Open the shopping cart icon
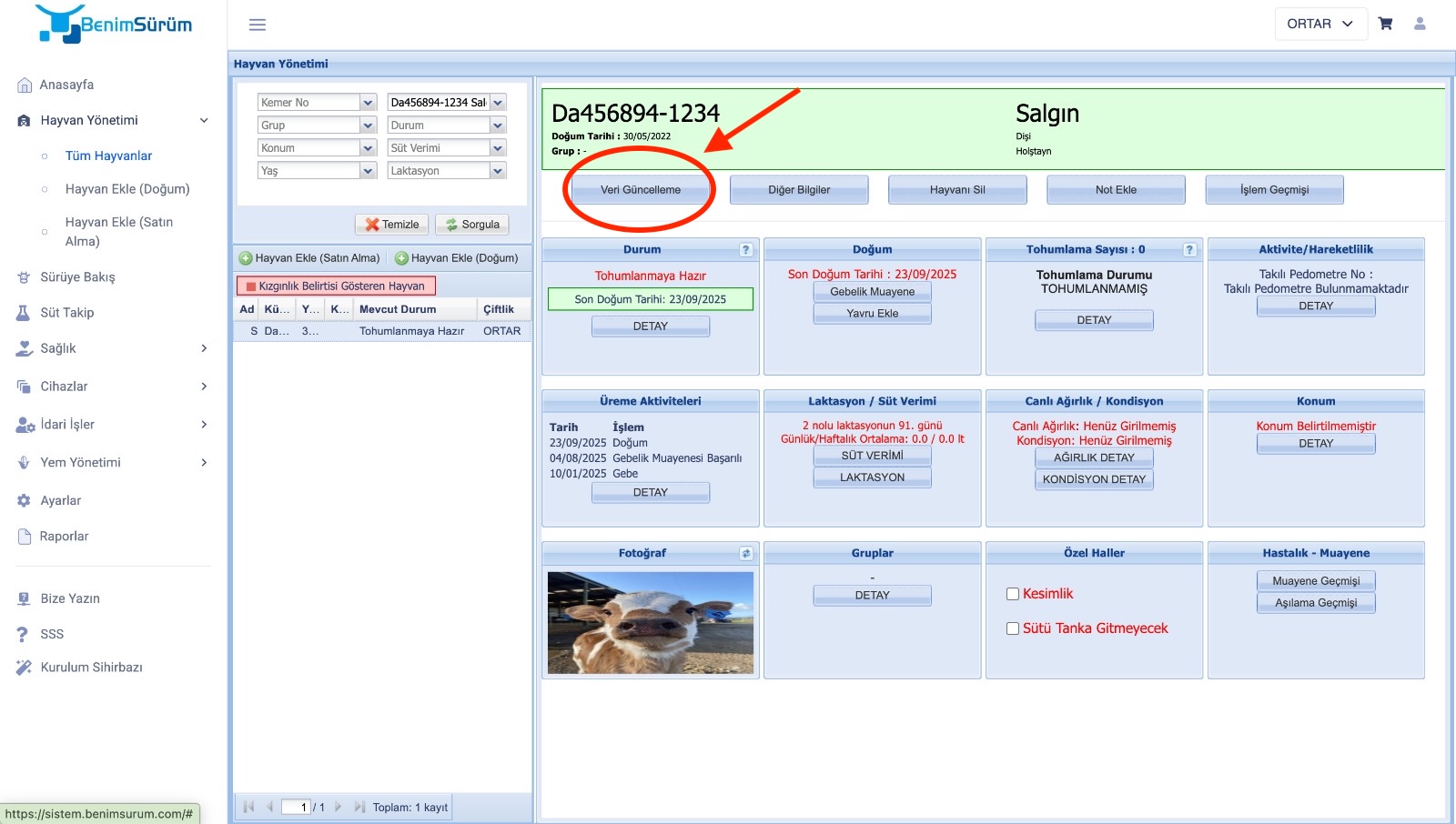1456x824 pixels. tap(1385, 24)
